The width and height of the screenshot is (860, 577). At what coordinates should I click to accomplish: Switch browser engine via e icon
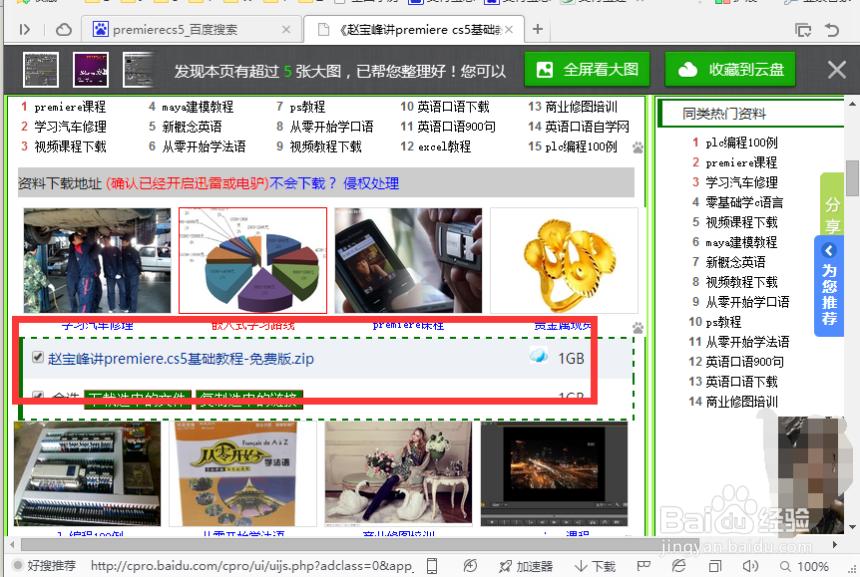pos(679,565)
